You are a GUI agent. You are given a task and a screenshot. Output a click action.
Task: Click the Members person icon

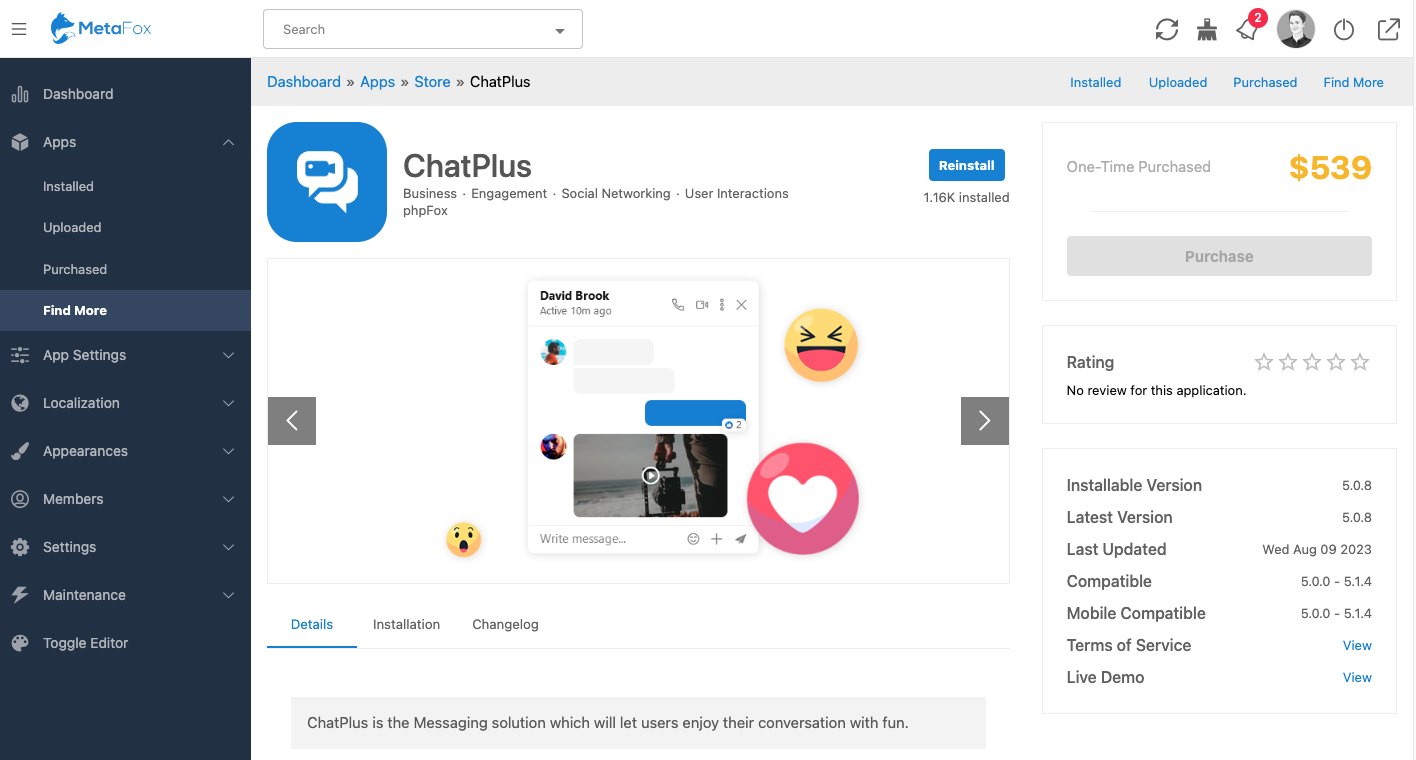point(20,499)
